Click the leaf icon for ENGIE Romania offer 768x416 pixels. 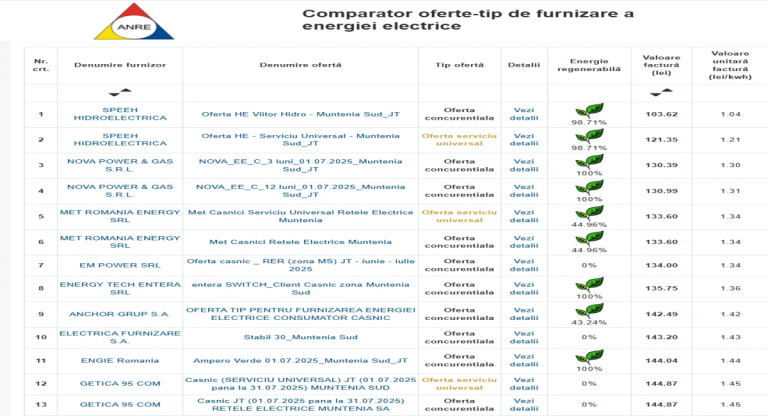[x=589, y=357]
